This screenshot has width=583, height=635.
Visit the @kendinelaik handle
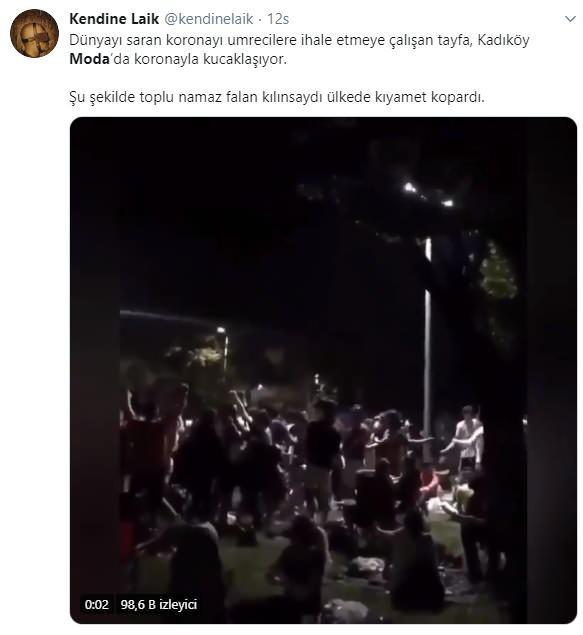tap(209, 19)
